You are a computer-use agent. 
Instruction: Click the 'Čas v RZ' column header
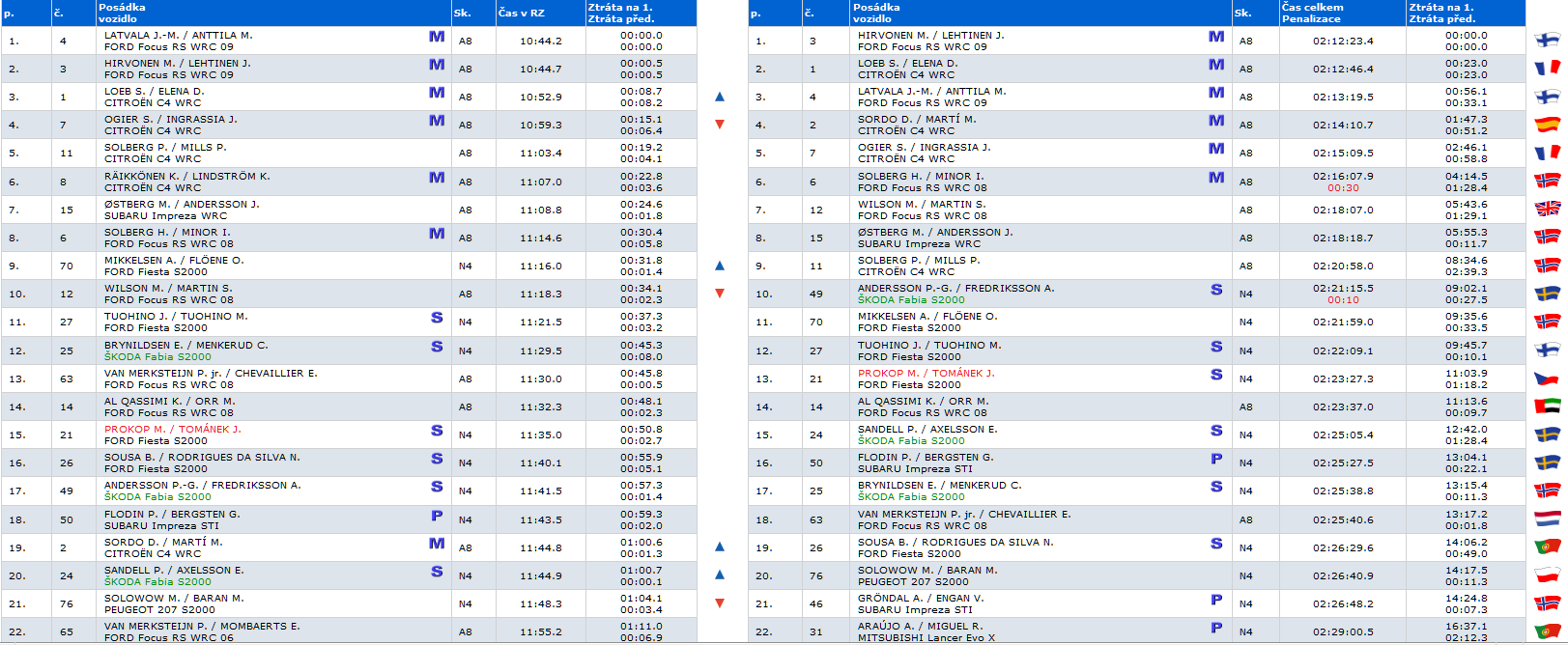point(522,13)
